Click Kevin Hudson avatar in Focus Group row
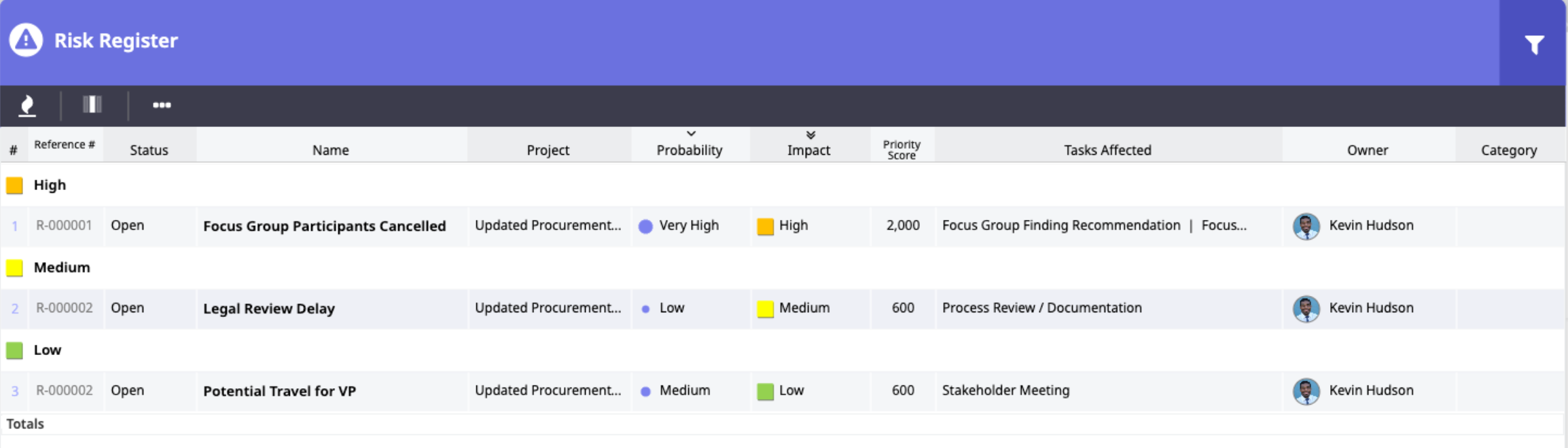This screenshot has width=1568, height=448. click(x=1306, y=226)
